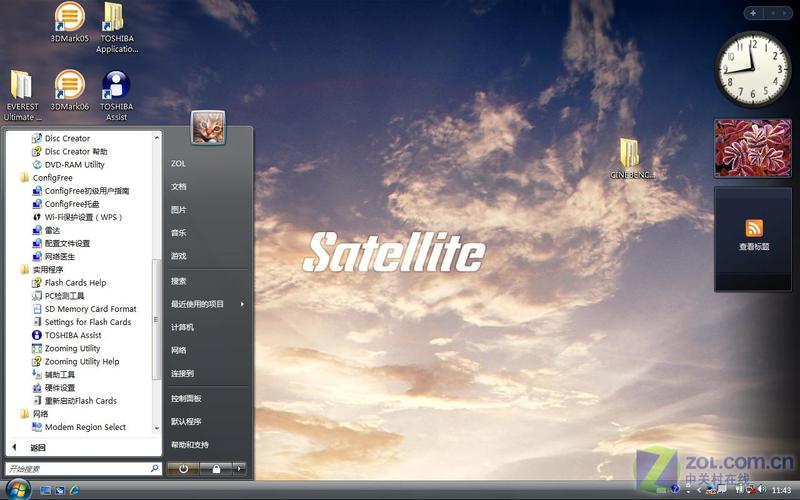Collapse the 实用程序 folder
Image resolution: width=800 pixels, height=500 pixels.
click(x=41, y=269)
